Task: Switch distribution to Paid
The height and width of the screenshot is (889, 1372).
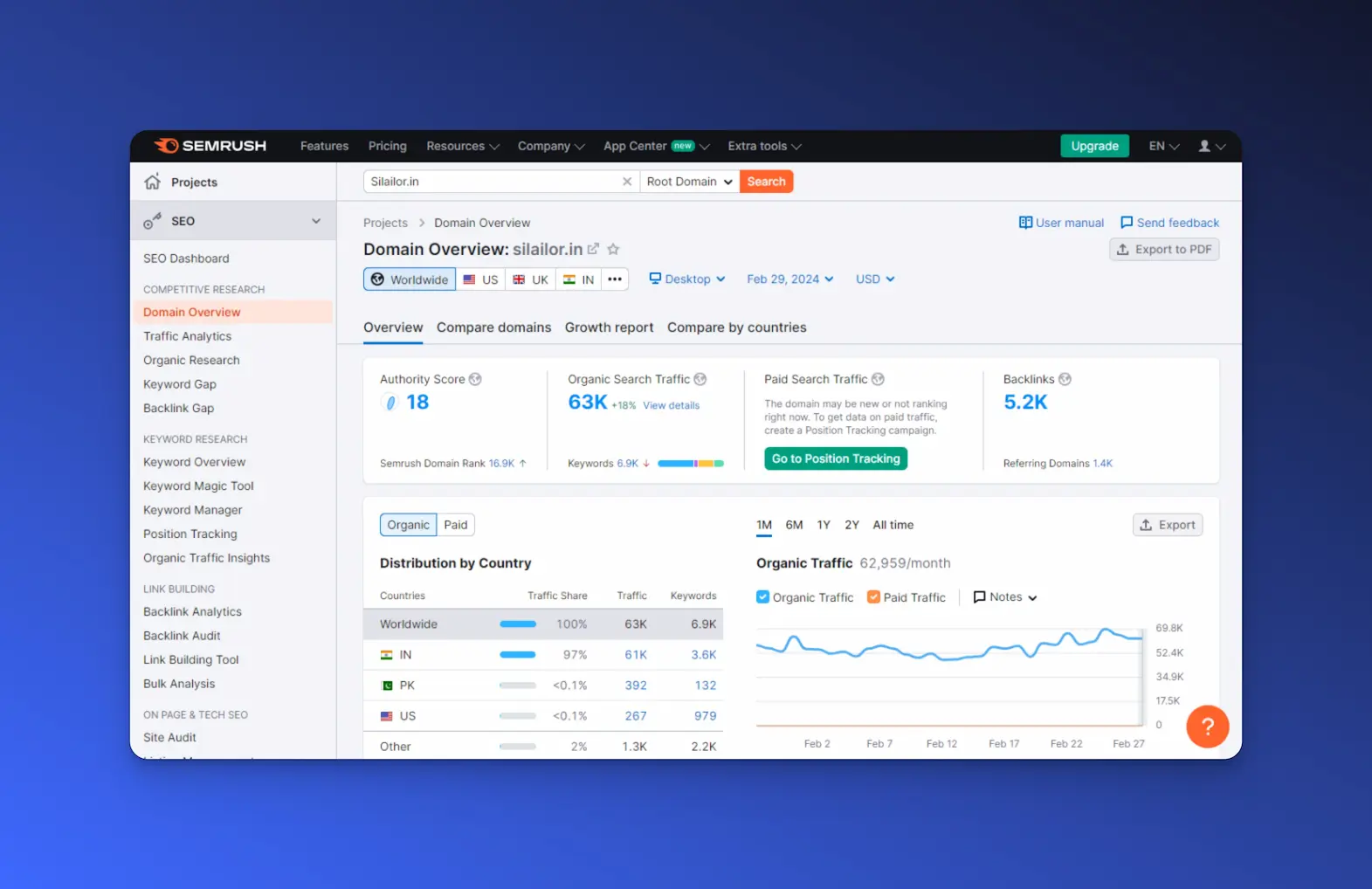Action: pyautogui.click(x=456, y=525)
